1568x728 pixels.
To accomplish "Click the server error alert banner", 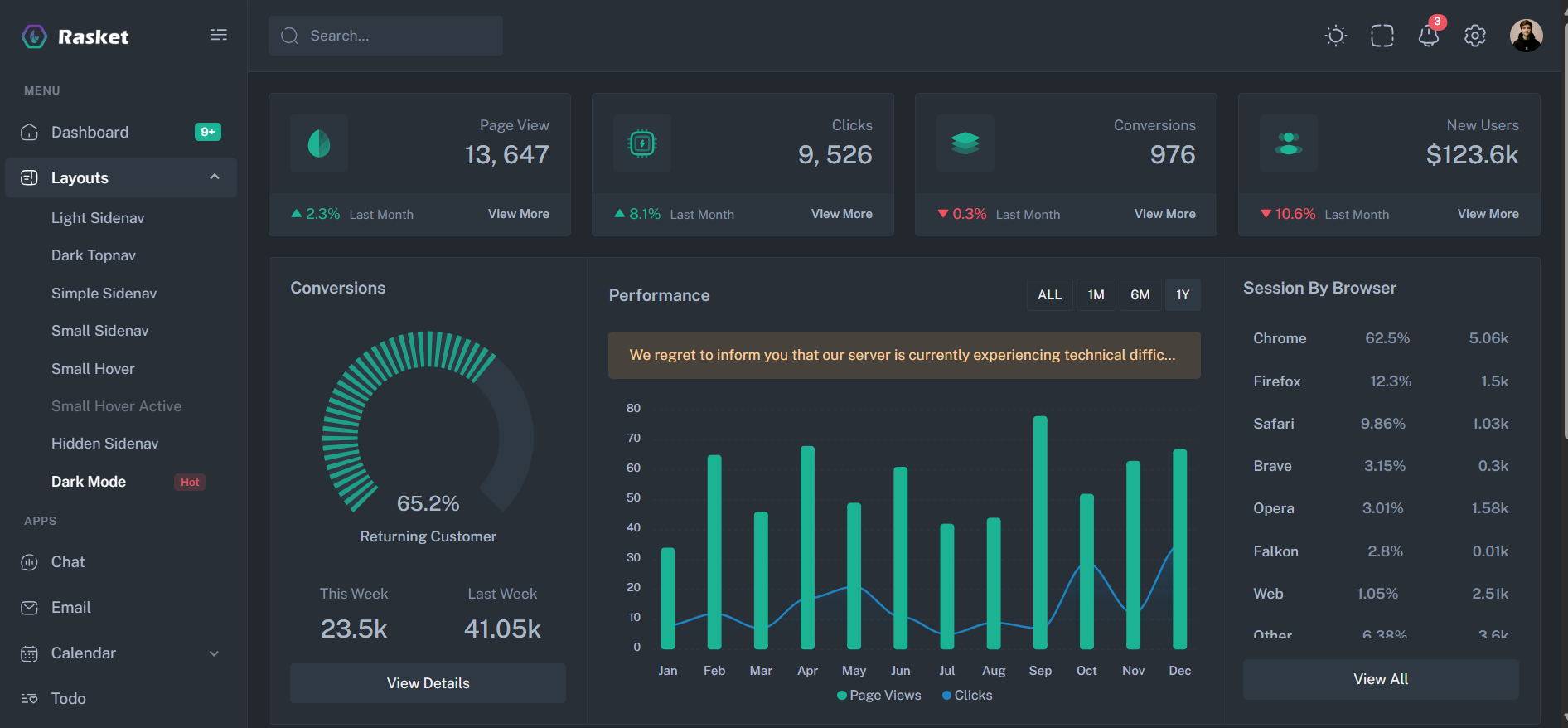I will [904, 355].
